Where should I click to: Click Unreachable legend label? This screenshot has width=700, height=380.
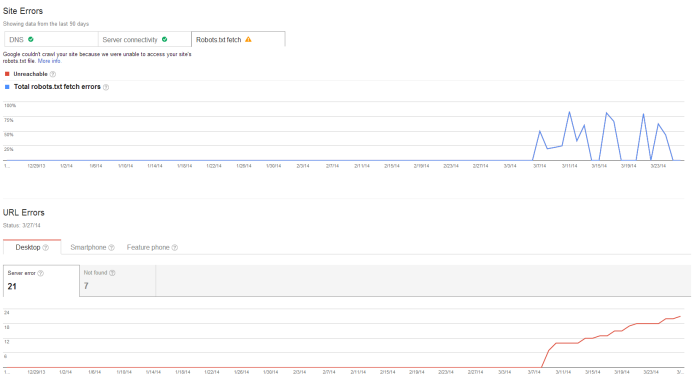[x=30, y=74]
